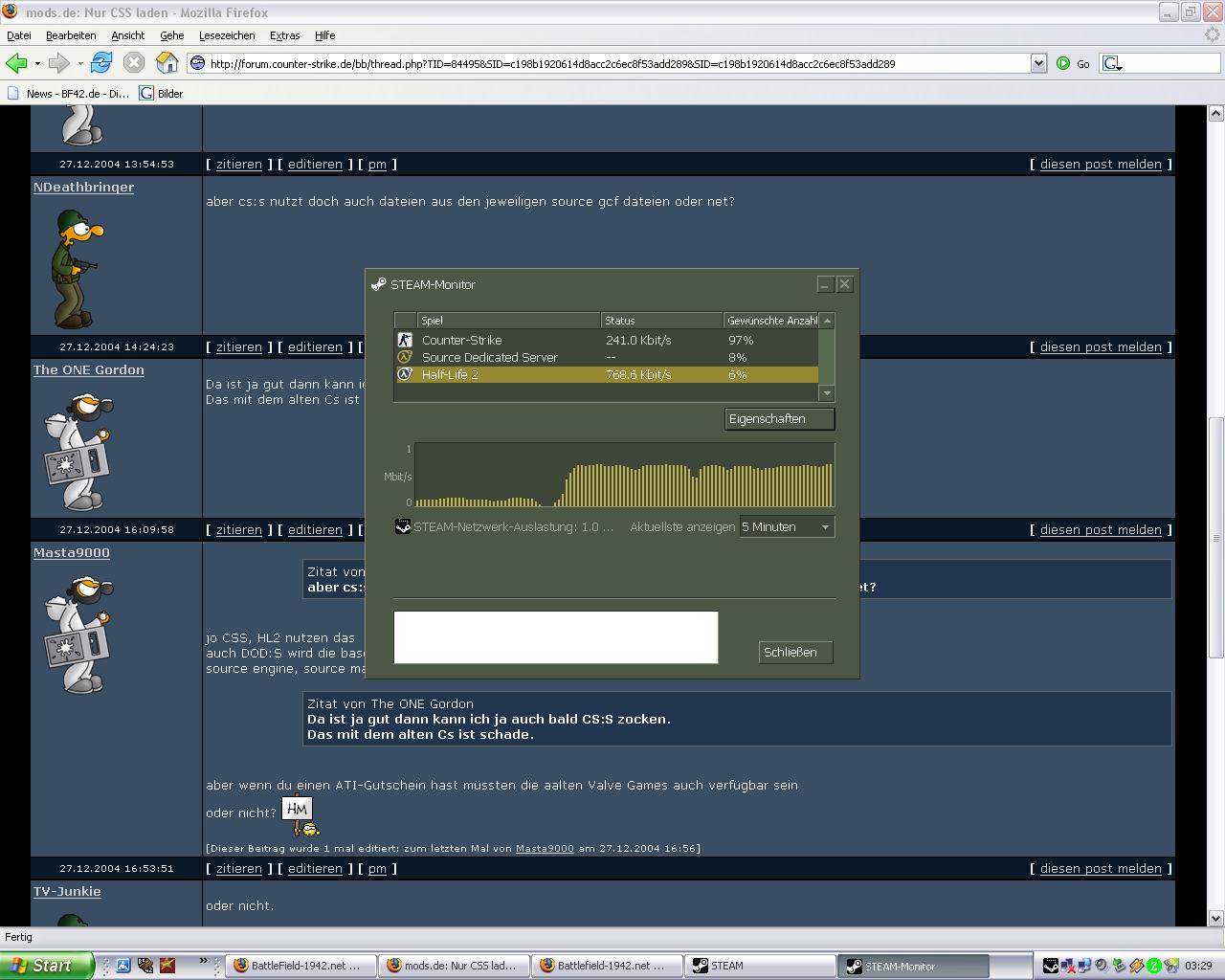This screenshot has width=1225, height=980.
Task: Click editieren on the 16:53:51 post
Action: [x=315, y=869]
